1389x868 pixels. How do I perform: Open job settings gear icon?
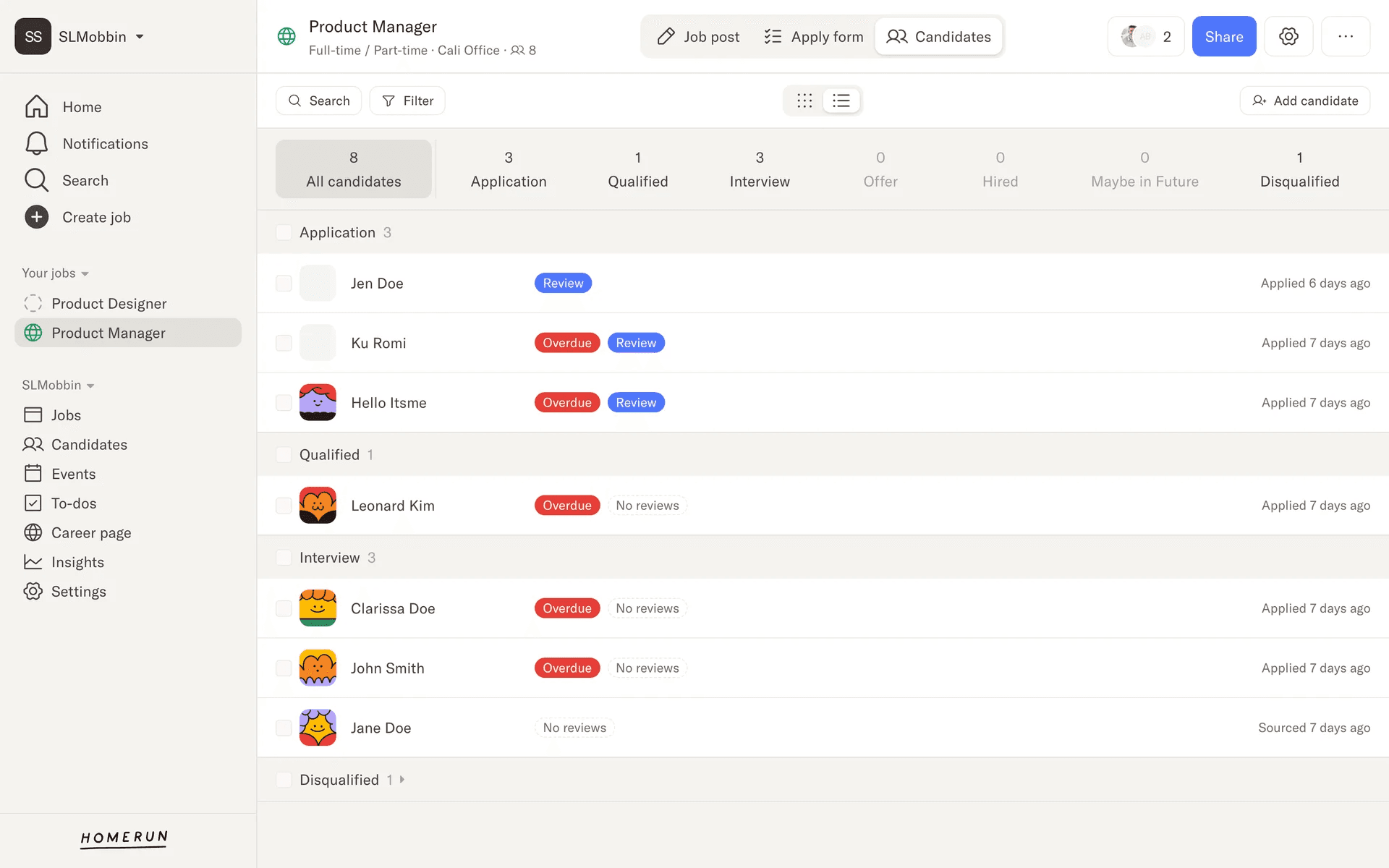[1288, 36]
